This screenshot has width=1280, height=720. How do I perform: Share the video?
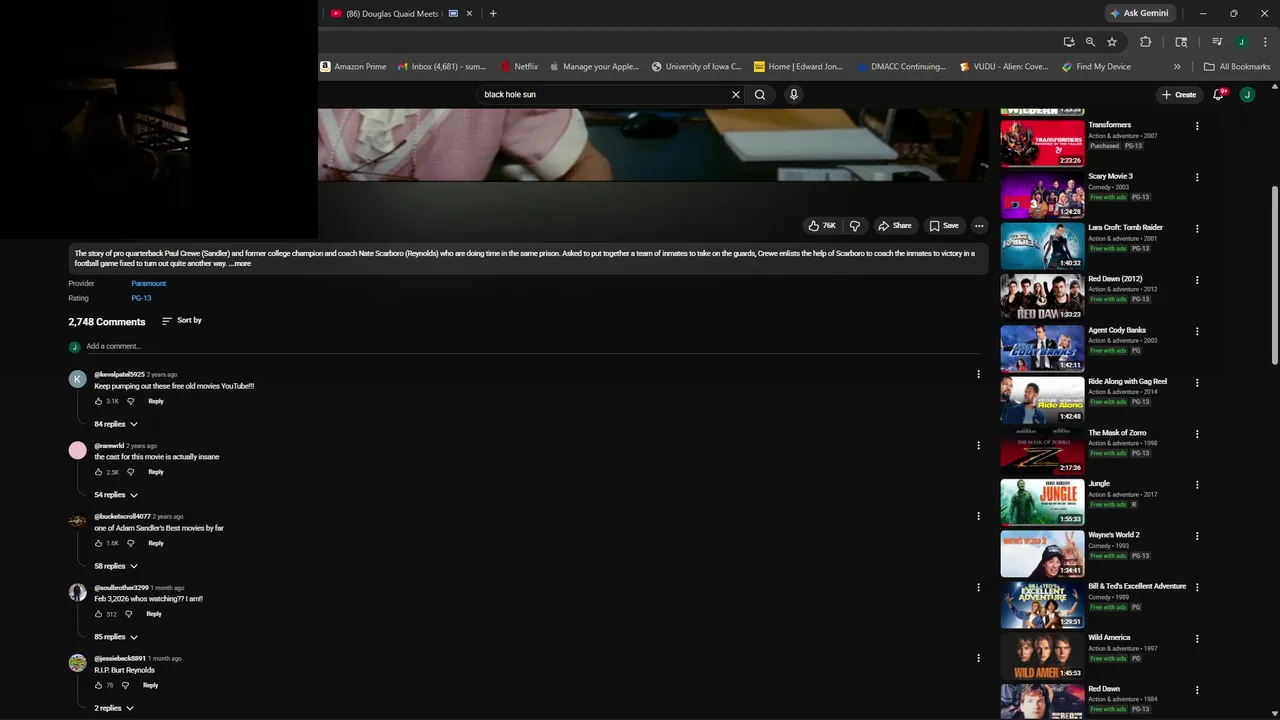pos(894,226)
